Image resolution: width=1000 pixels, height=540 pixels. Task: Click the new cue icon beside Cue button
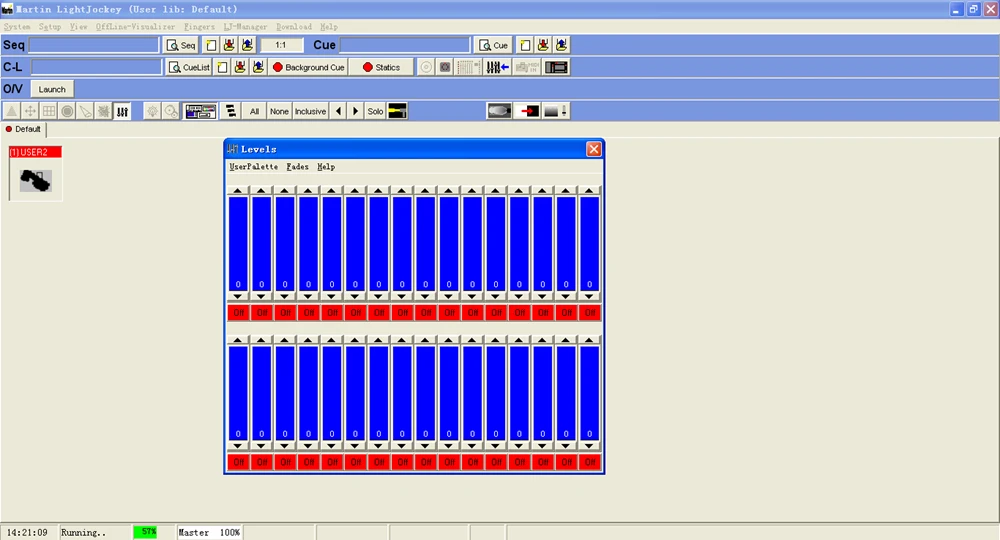tap(525, 45)
